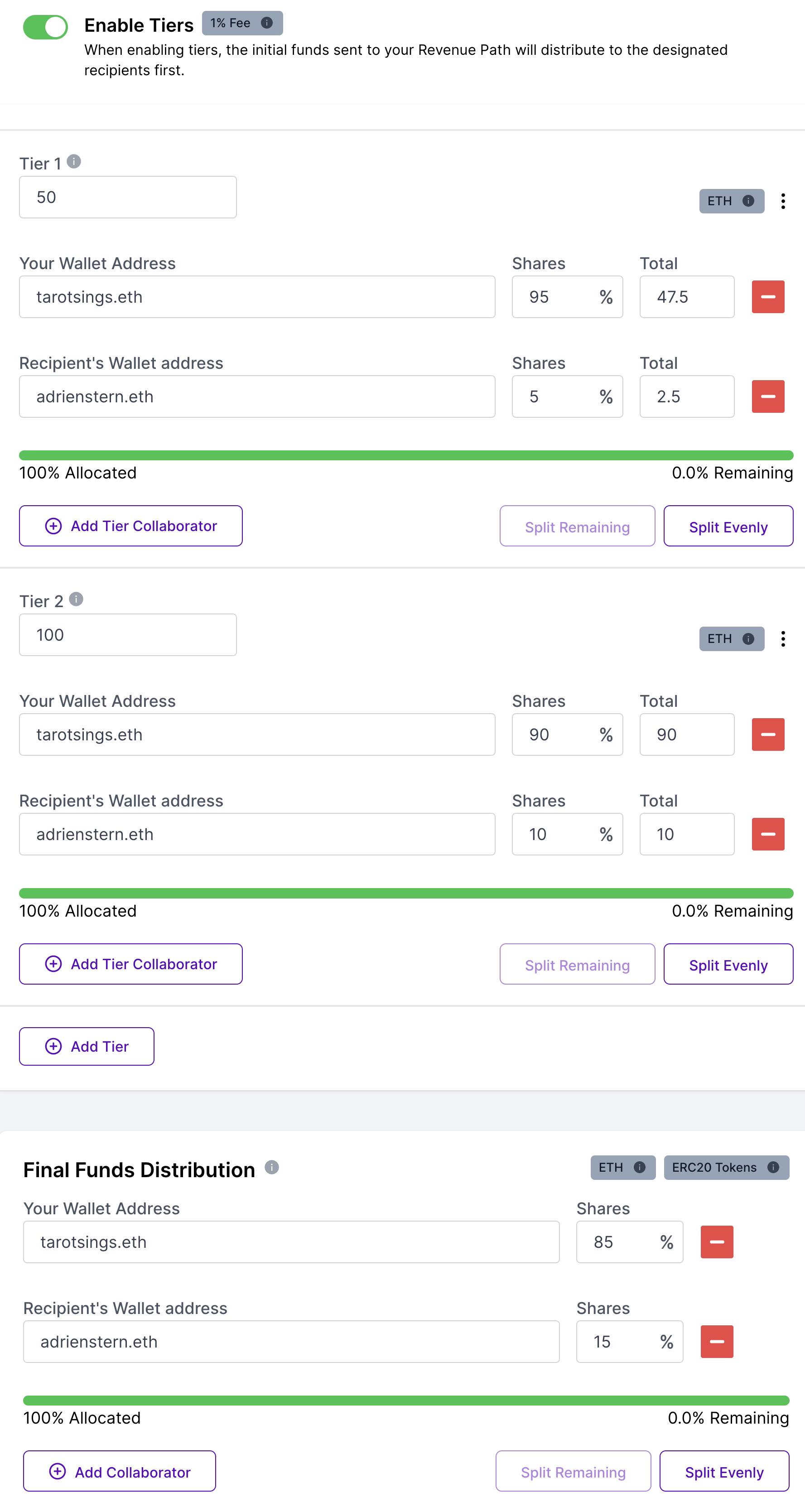This screenshot has width=805, height=1512.
Task: Toggle the Enable Tiers switch off
Action: (x=45, y=27)
